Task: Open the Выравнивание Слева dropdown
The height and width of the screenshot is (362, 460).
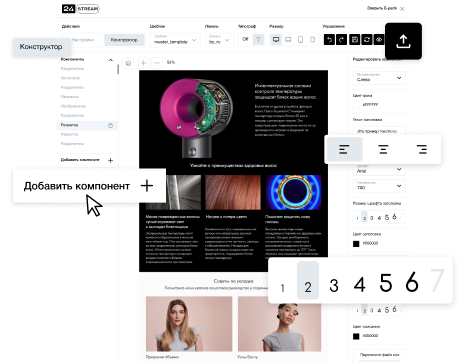Action: 379,78
